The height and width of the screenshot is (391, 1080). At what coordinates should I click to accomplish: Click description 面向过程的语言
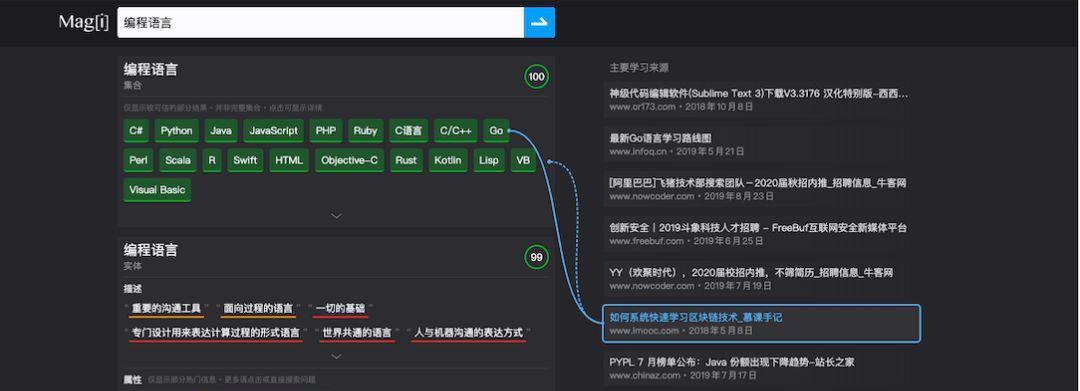258,308
